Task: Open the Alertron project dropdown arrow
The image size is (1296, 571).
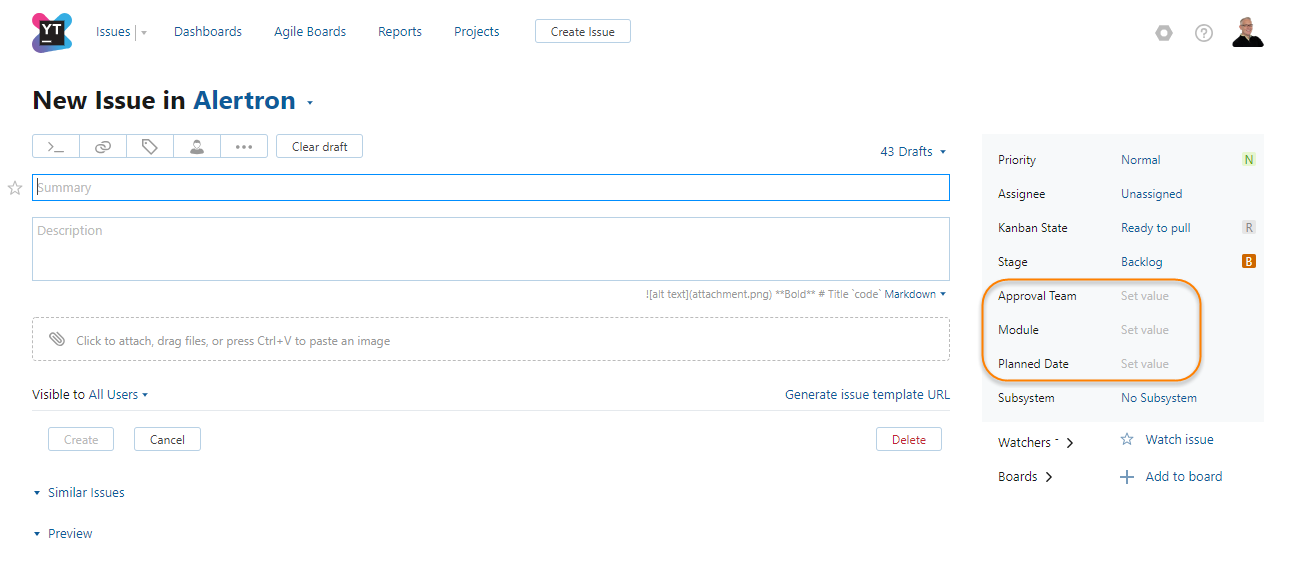Action: click(310, 103)
